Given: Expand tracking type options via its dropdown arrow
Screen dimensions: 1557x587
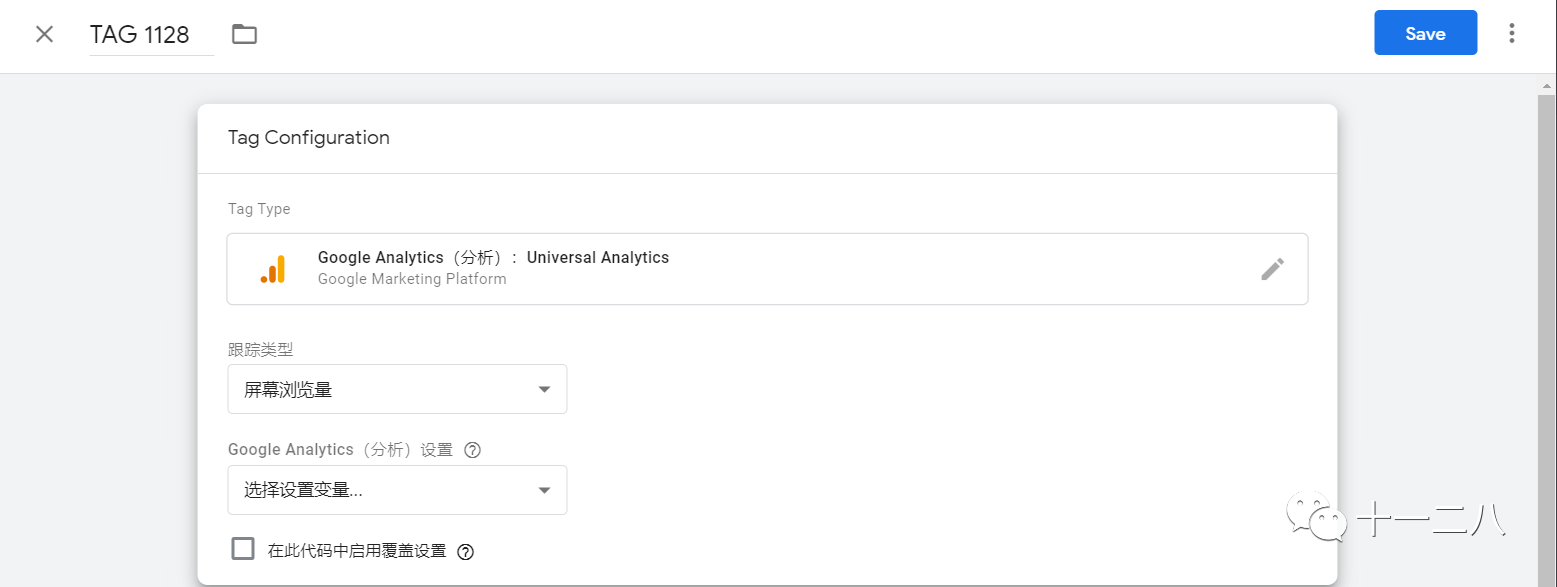Looking at the screenshot, I should click(544, 389).
